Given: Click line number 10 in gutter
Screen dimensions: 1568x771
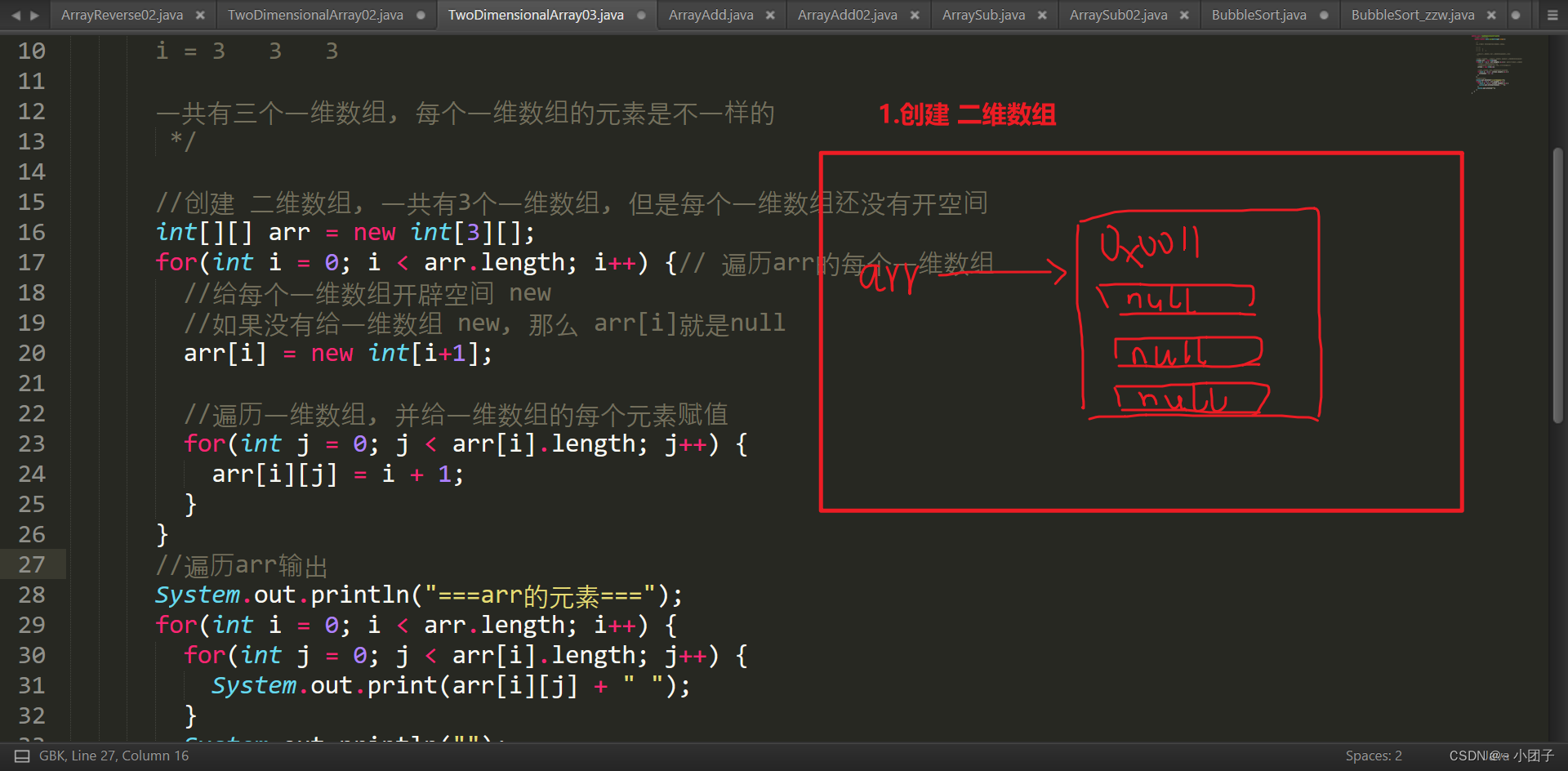Looking at the screenshot, I should [x=32, y=51].
